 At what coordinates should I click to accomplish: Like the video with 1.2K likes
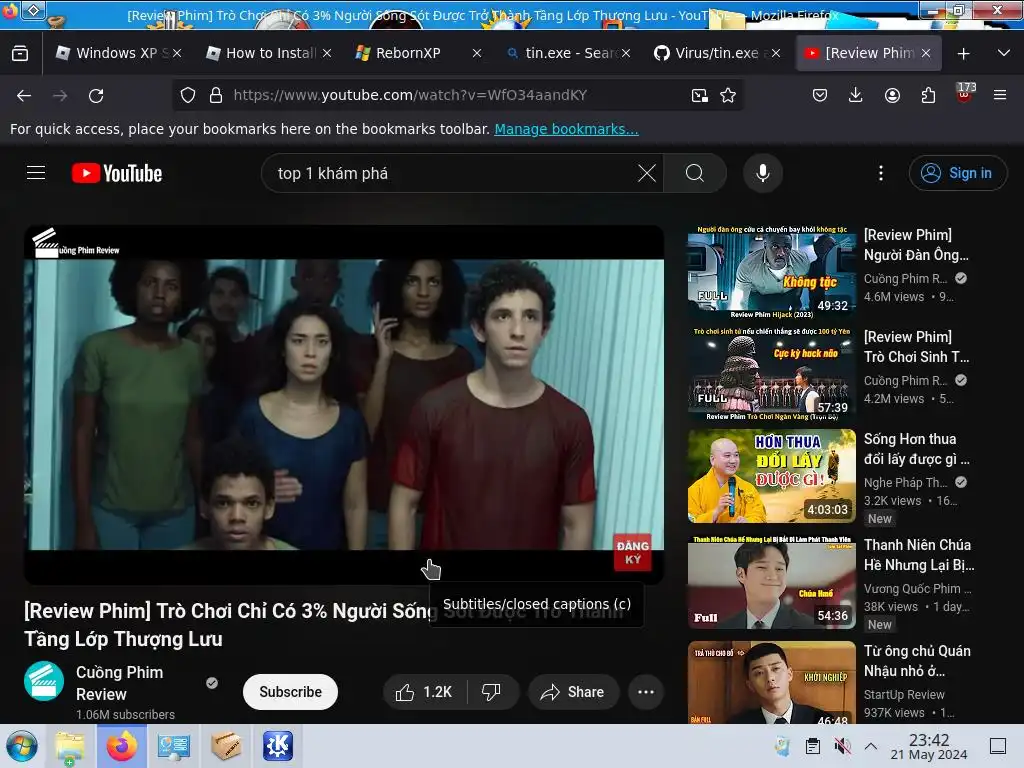coord(424,692)
